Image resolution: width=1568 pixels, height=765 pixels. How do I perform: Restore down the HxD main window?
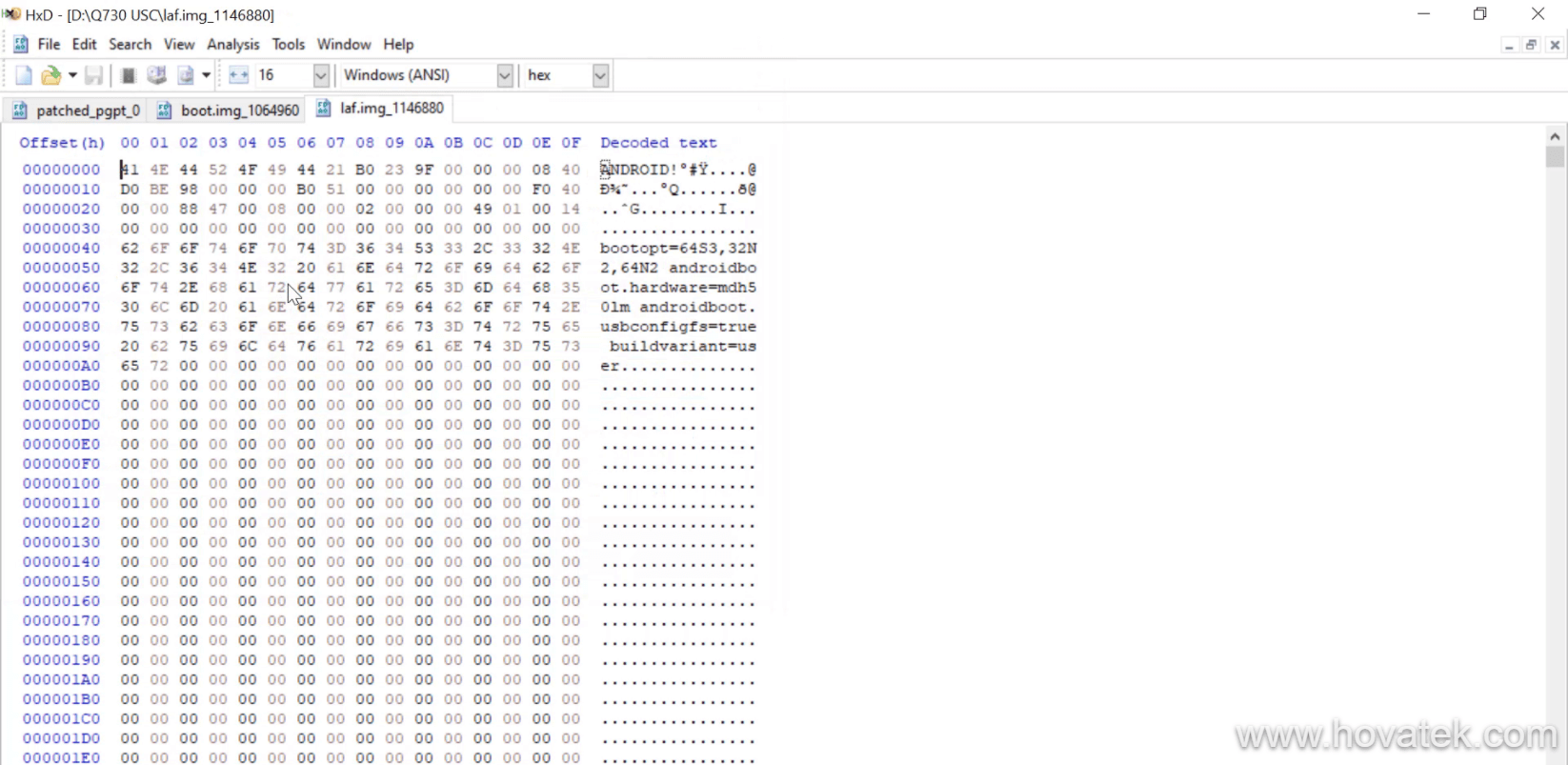coord(1480,14)
